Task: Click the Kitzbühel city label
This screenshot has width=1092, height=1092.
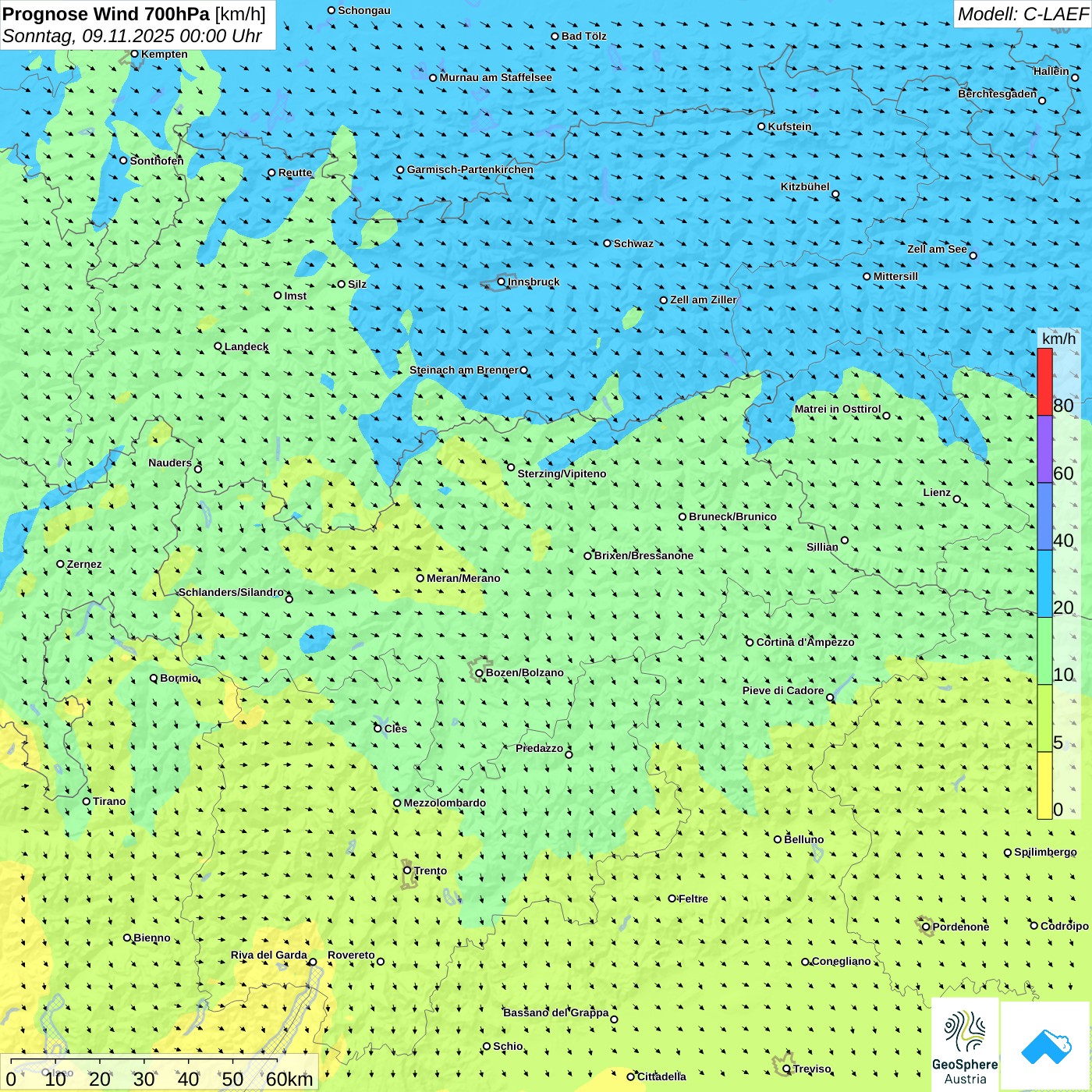Action: pyautogui.click(x=805, y=186)
